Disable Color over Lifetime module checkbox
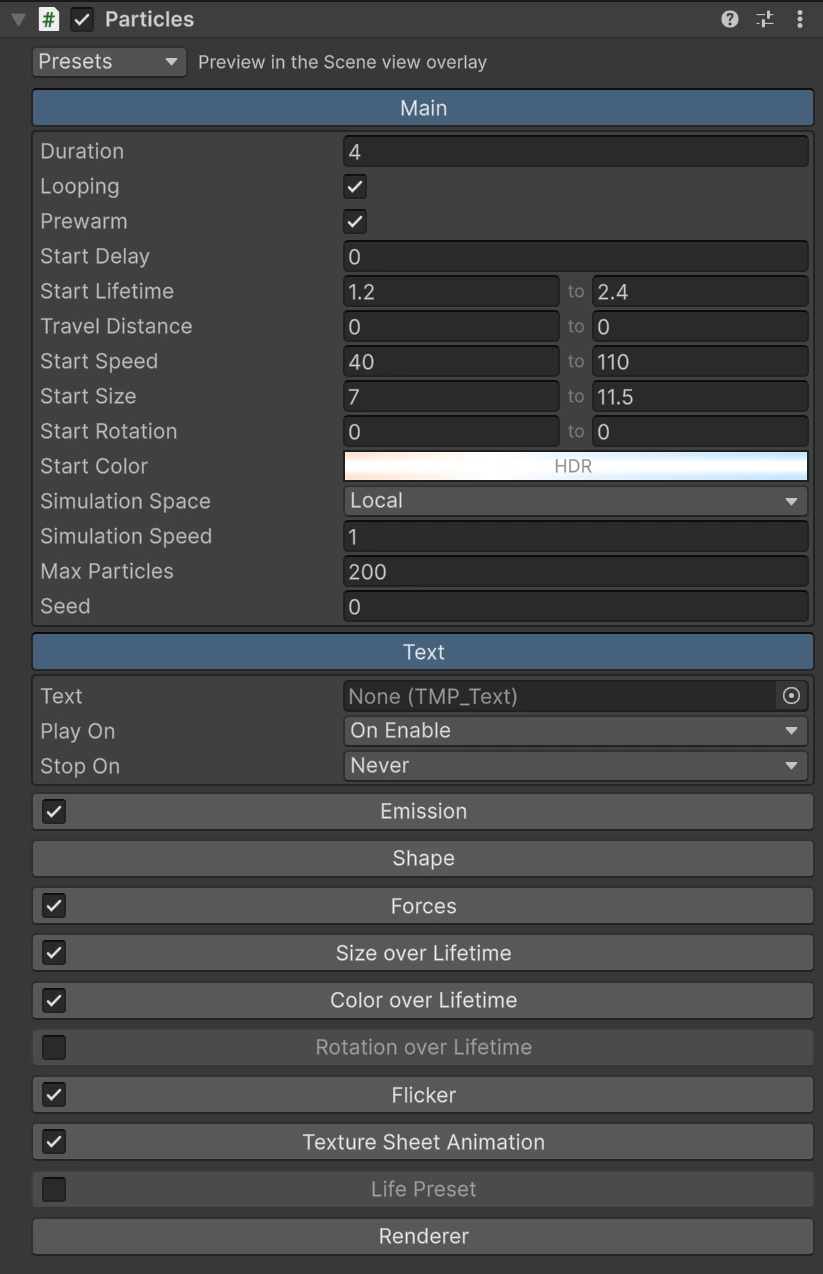 (54, 1000)
